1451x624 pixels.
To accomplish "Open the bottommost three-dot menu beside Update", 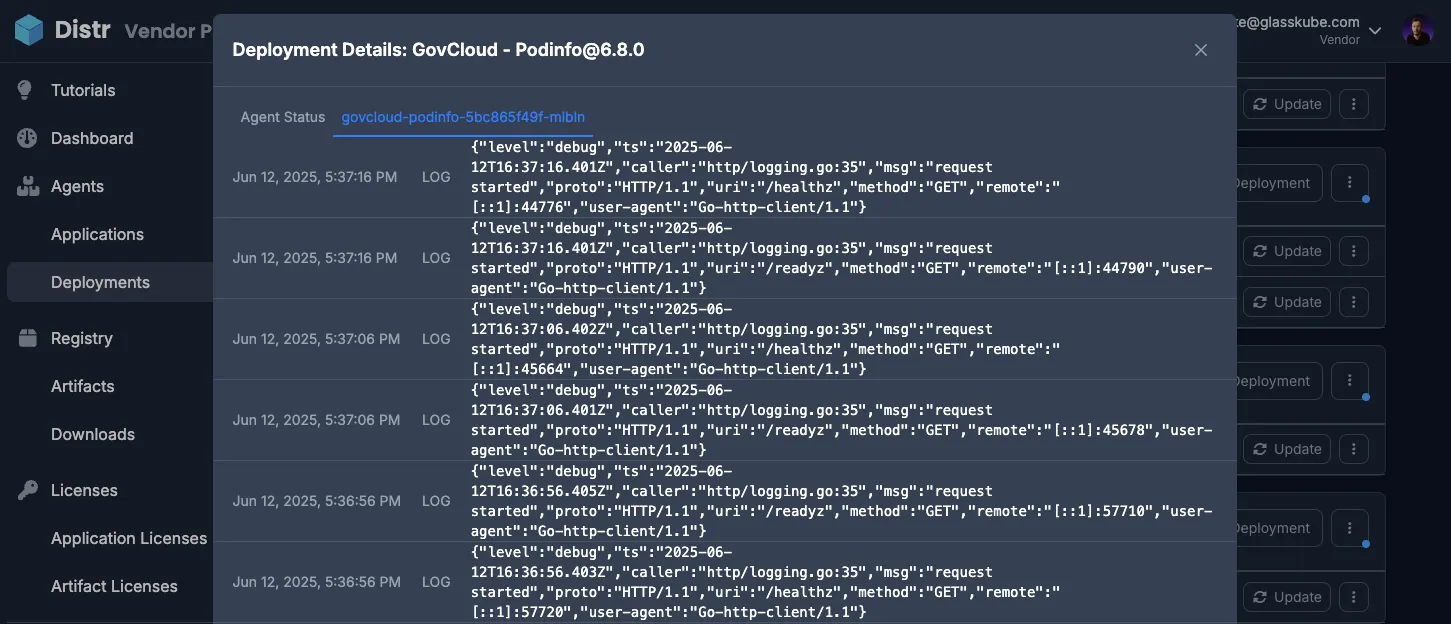I will (1354, 597).
